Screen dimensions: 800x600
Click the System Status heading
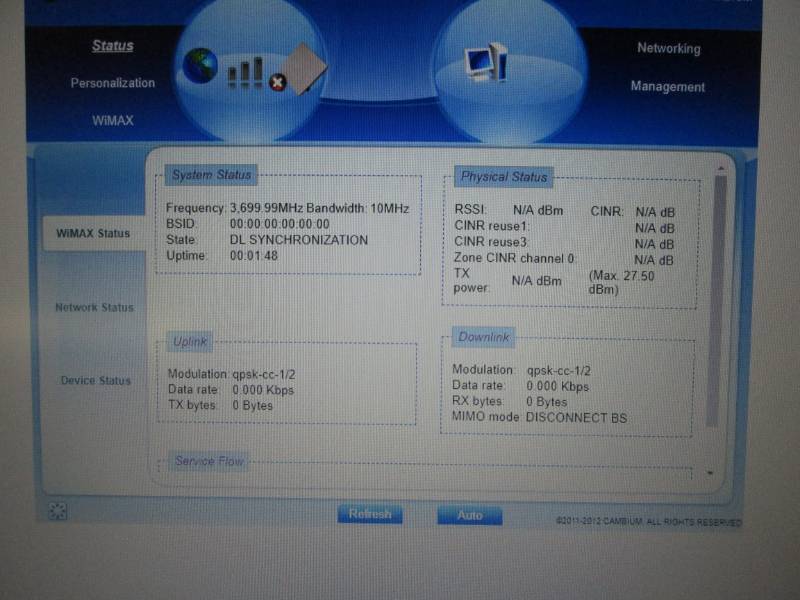pyautogui.click(x=211, y=175)
